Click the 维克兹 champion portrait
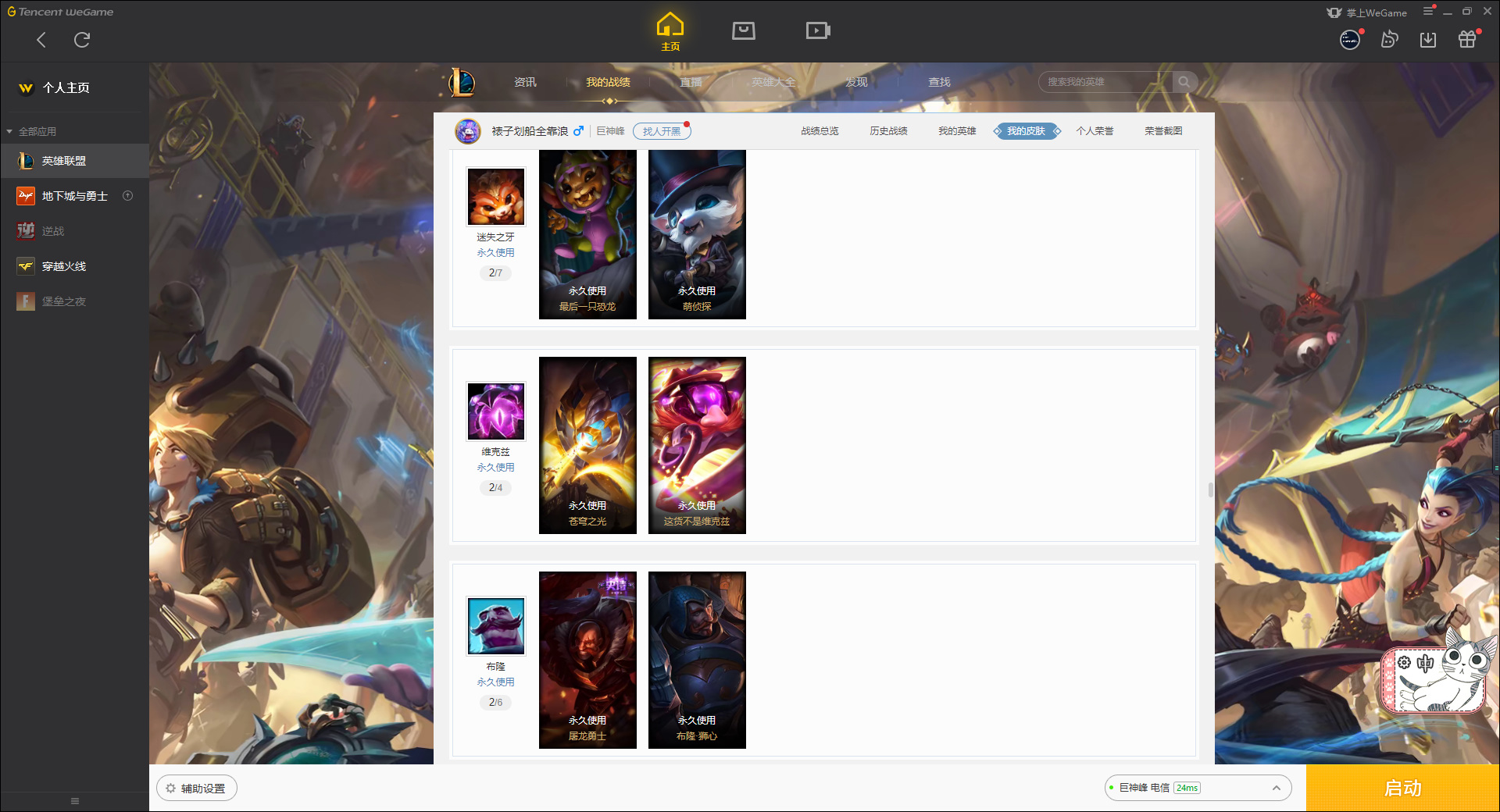Viewport: 1500px width, 812px height. [x=496, y=411]
